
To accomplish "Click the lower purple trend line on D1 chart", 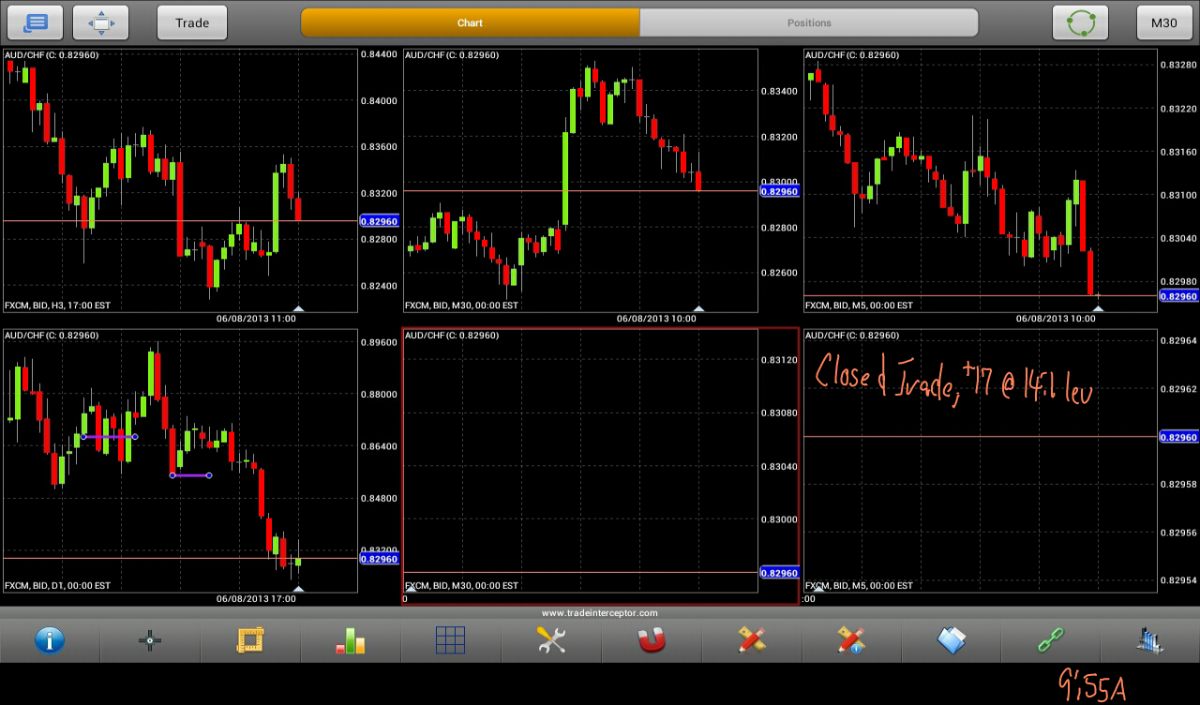I will (190, 475).
